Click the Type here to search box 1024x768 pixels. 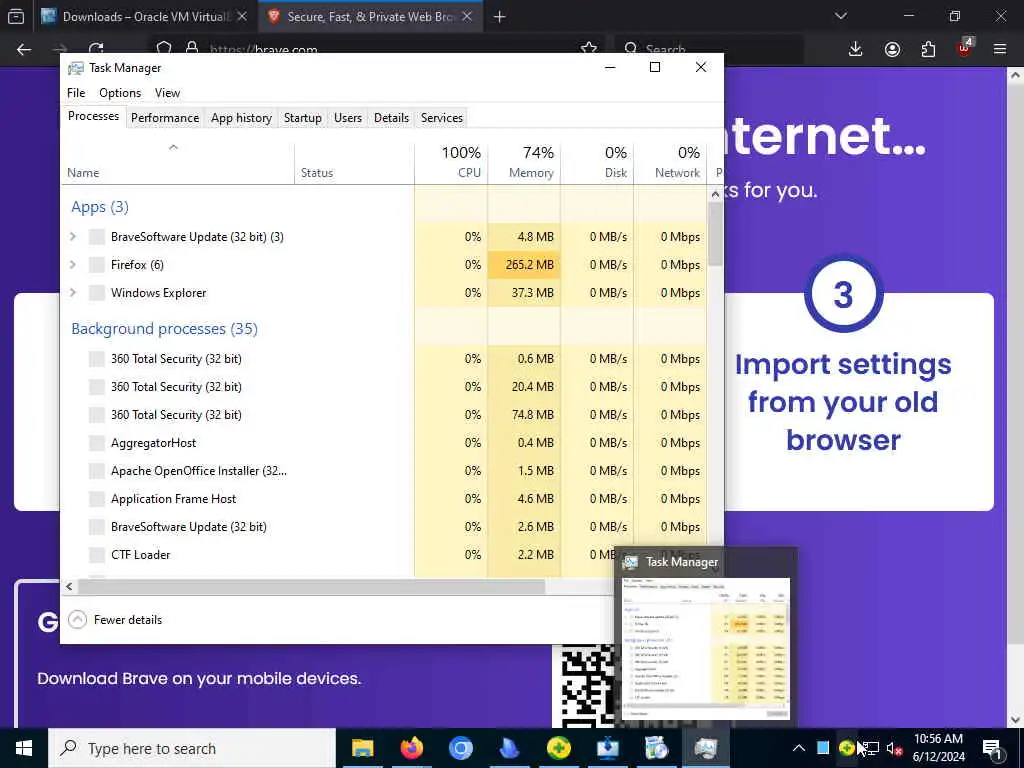point(192,748)
